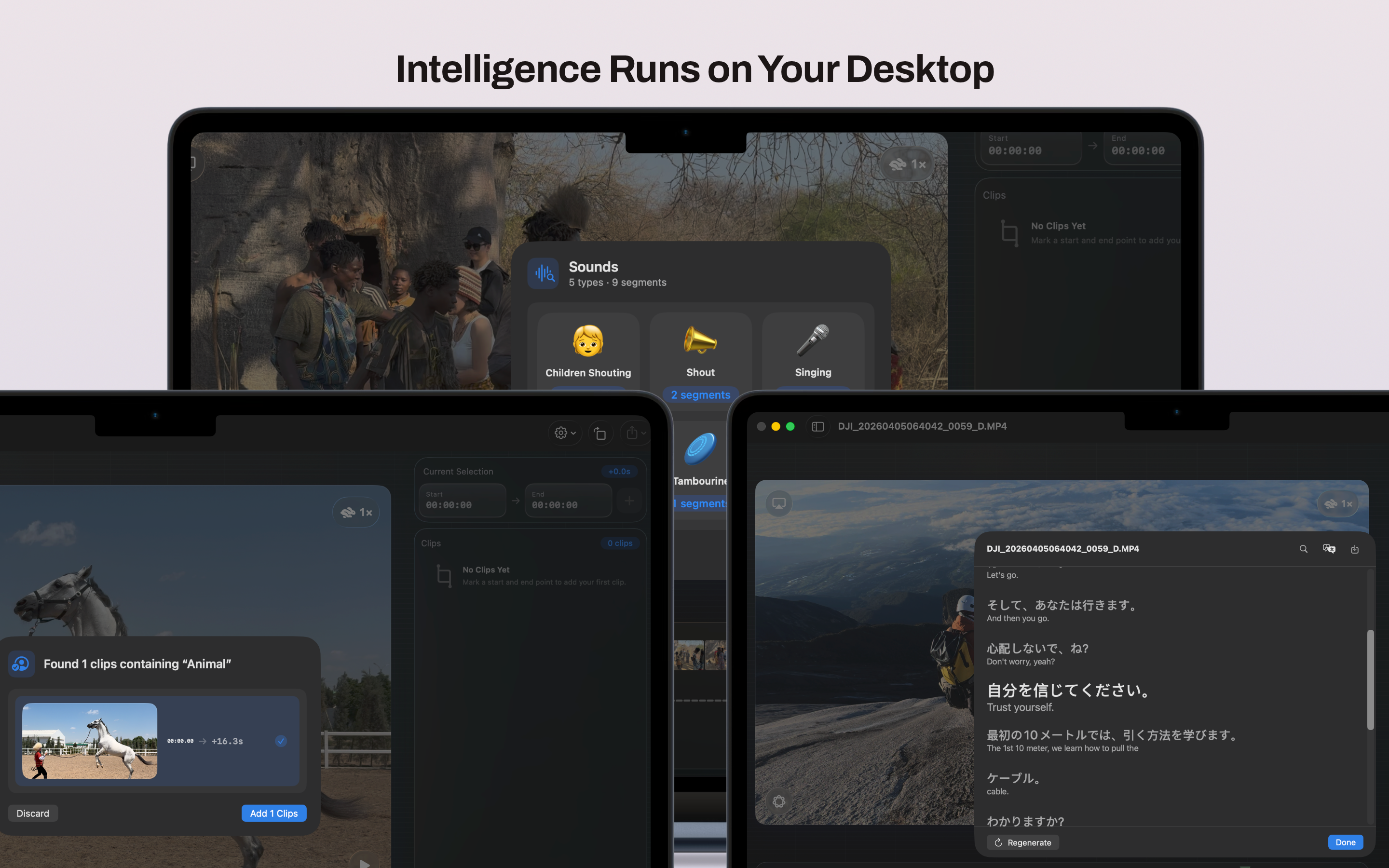Click the Add 1 Clips button
This screenshot has height=868, width=1389.
pyautogui.click(x=274, y=813)
